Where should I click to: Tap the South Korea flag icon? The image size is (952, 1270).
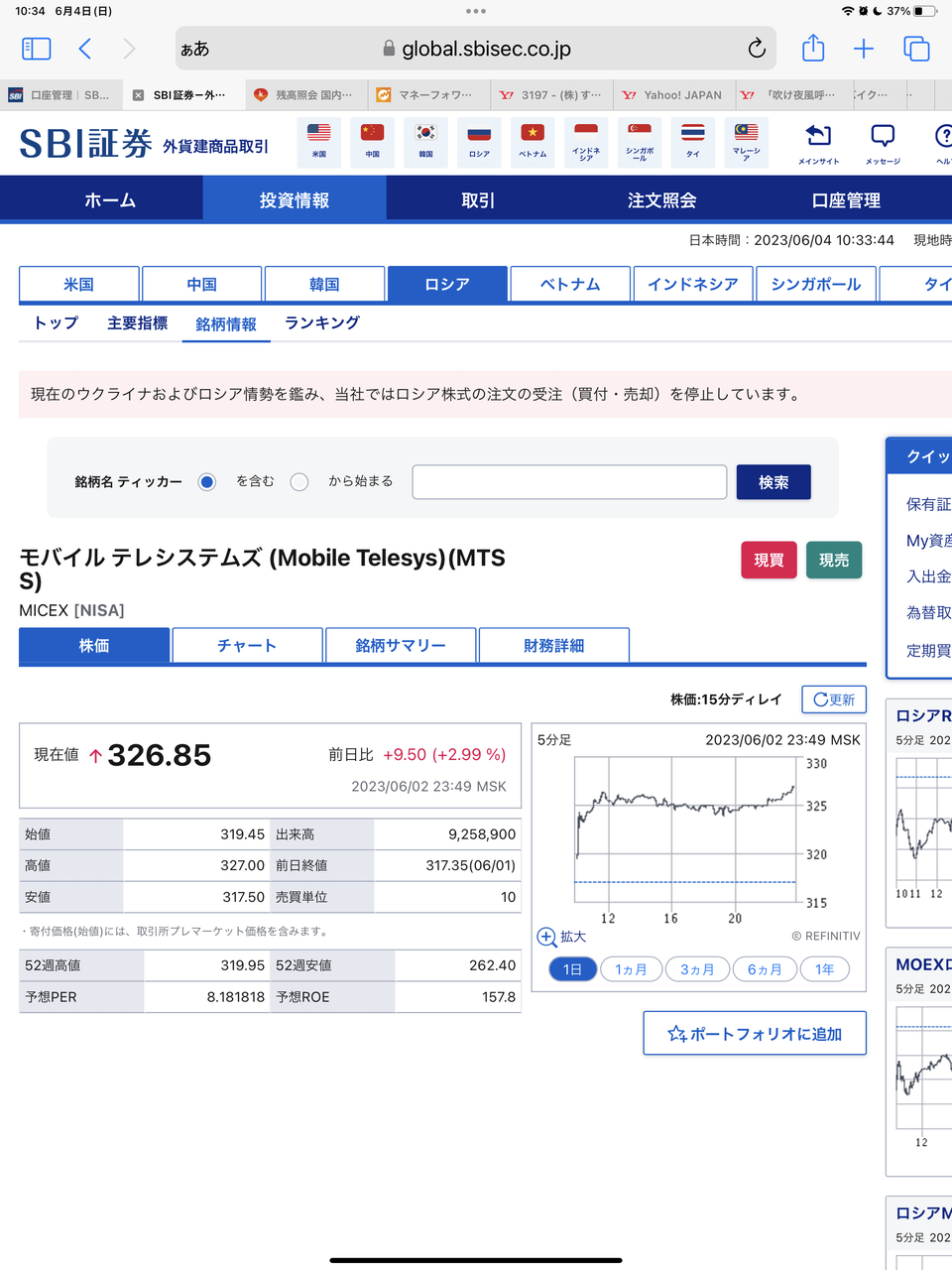point(425,140)
